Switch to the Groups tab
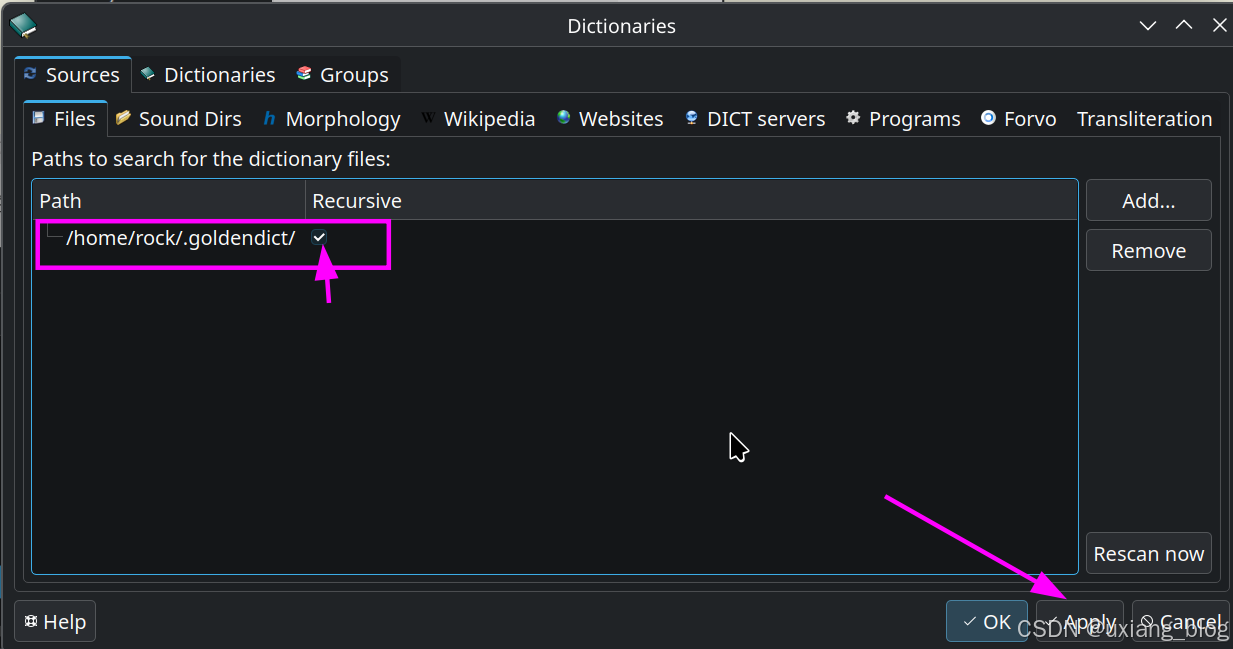Screen dimensions: 1233x649 [343, 75]
